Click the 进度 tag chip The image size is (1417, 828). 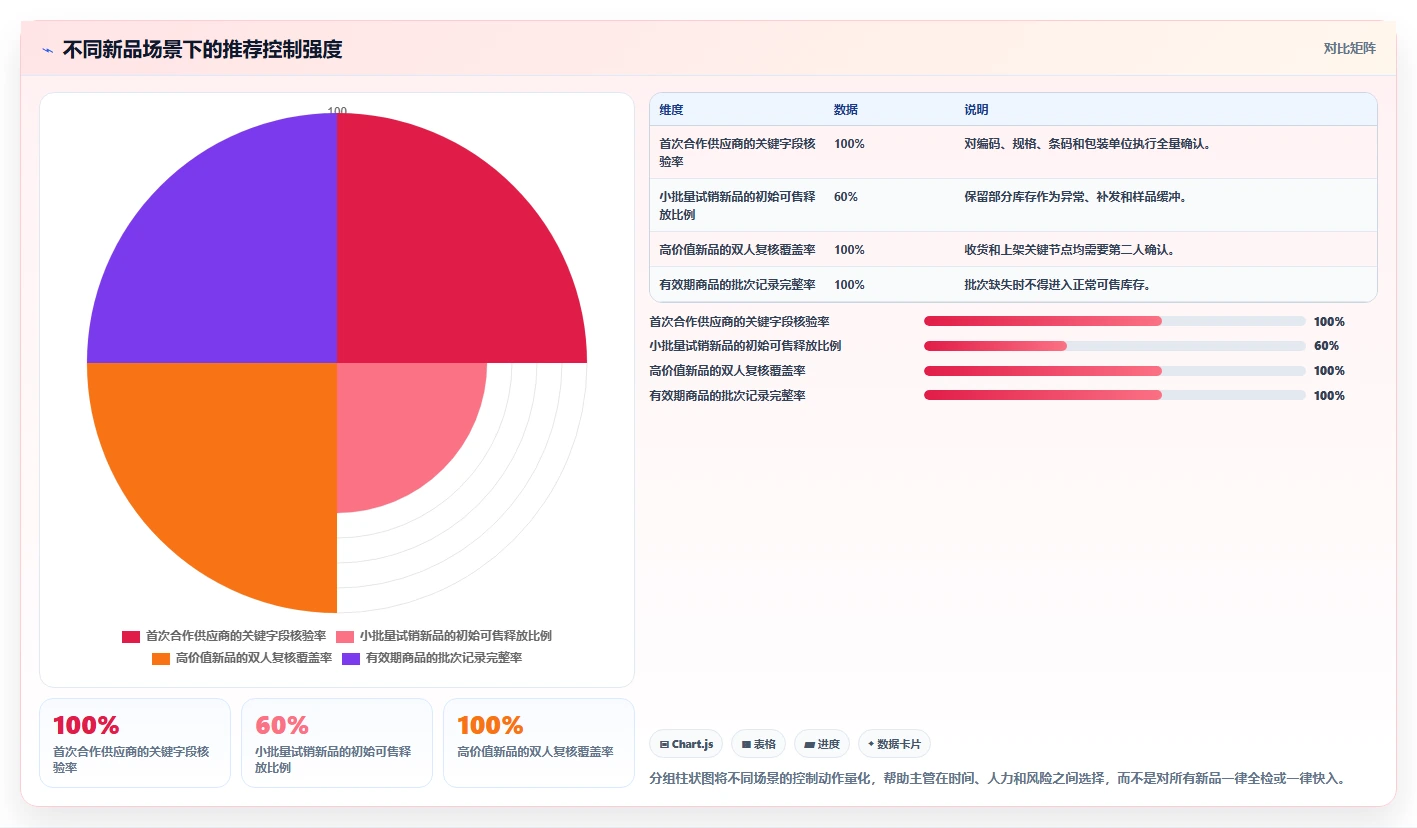[822, 744]
